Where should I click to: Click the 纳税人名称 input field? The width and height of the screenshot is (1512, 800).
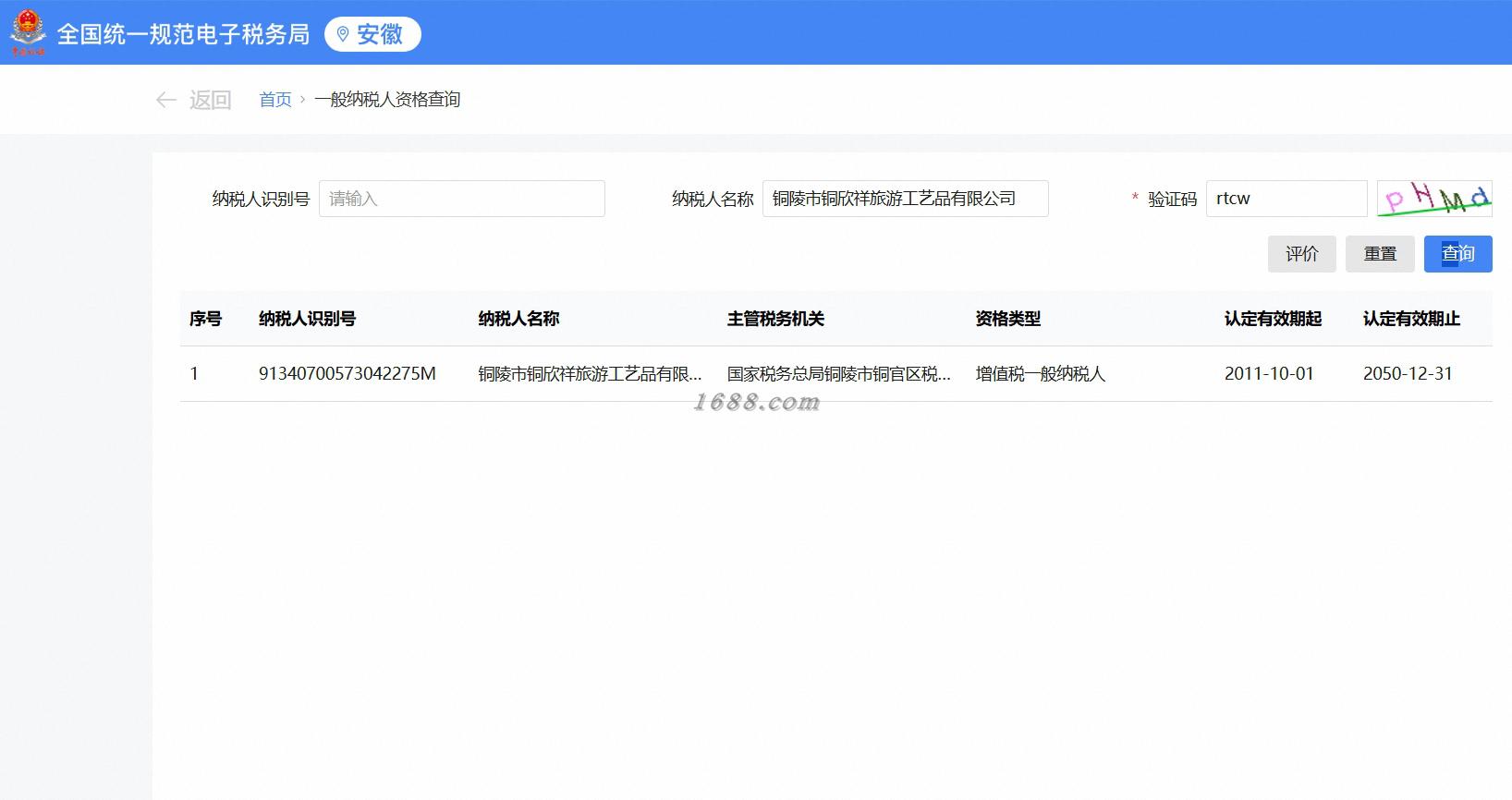(x=906, y=199)
